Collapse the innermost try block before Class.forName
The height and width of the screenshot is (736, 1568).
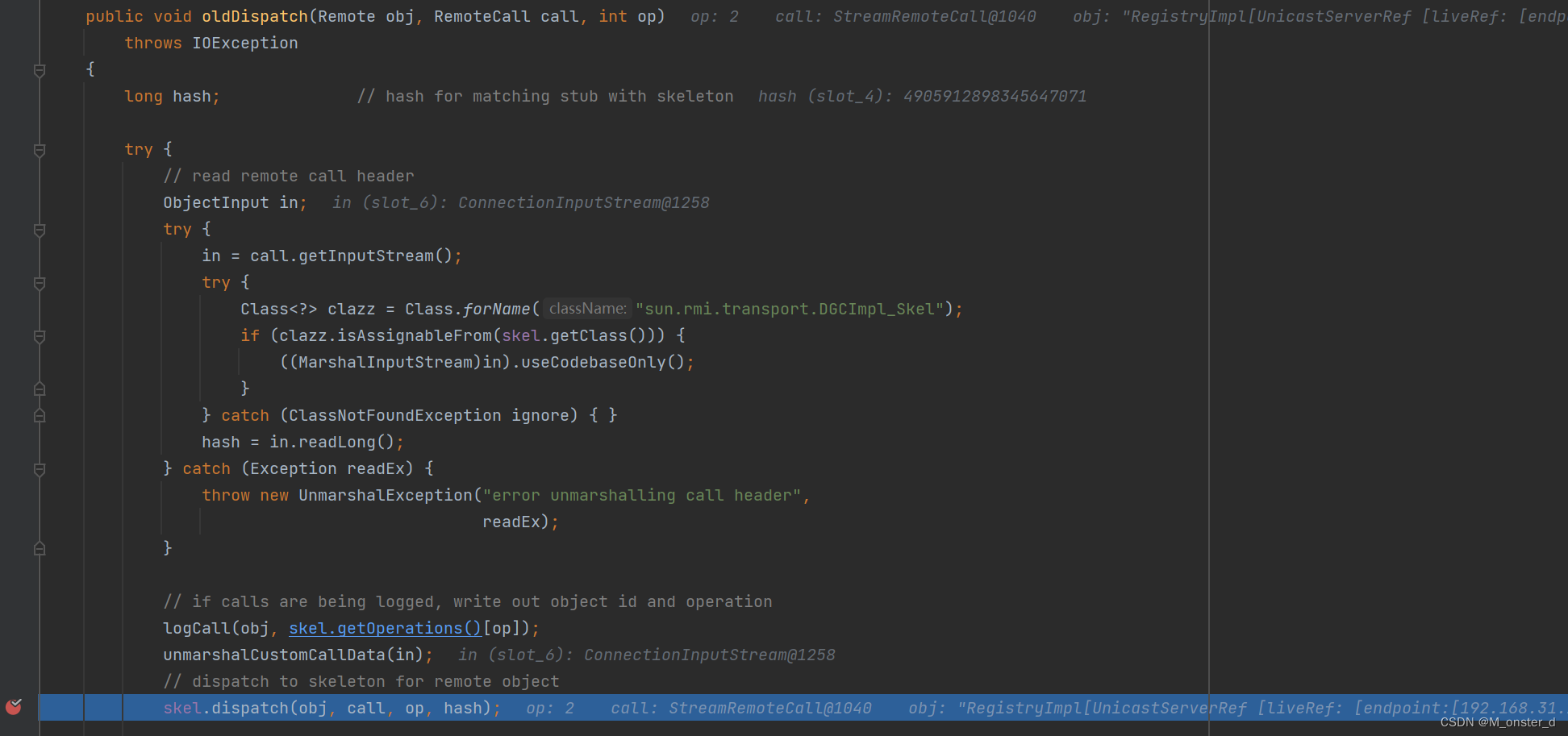click(x=40, y=283)
